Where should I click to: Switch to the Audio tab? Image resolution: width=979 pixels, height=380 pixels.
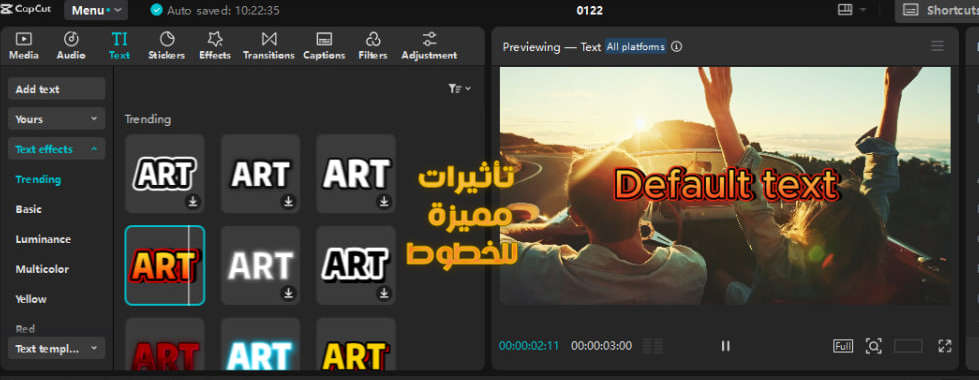click(71, 46)
